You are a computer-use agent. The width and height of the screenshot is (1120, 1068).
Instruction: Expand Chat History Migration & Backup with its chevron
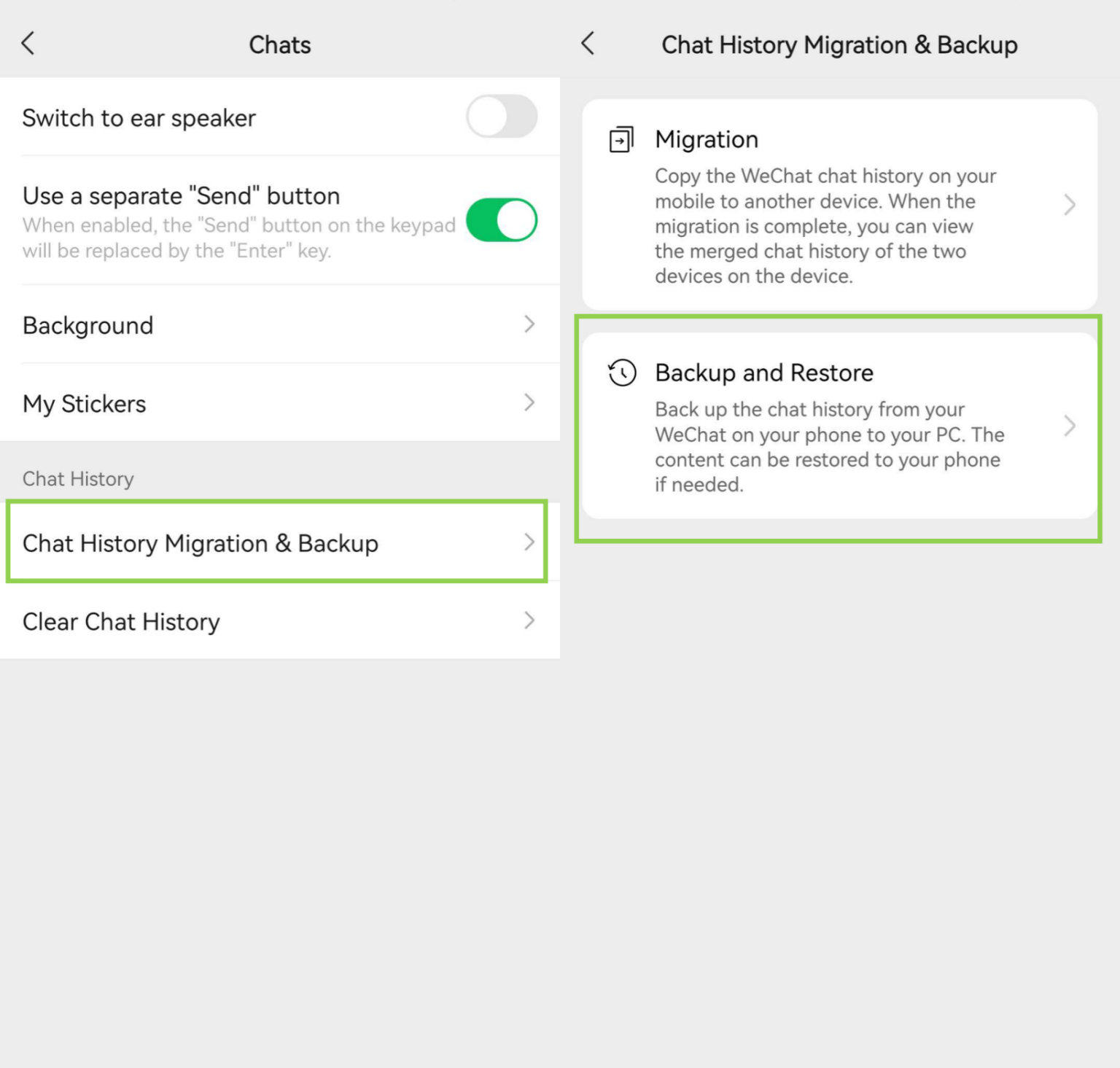pyautogui.click(x=530, y=542)
